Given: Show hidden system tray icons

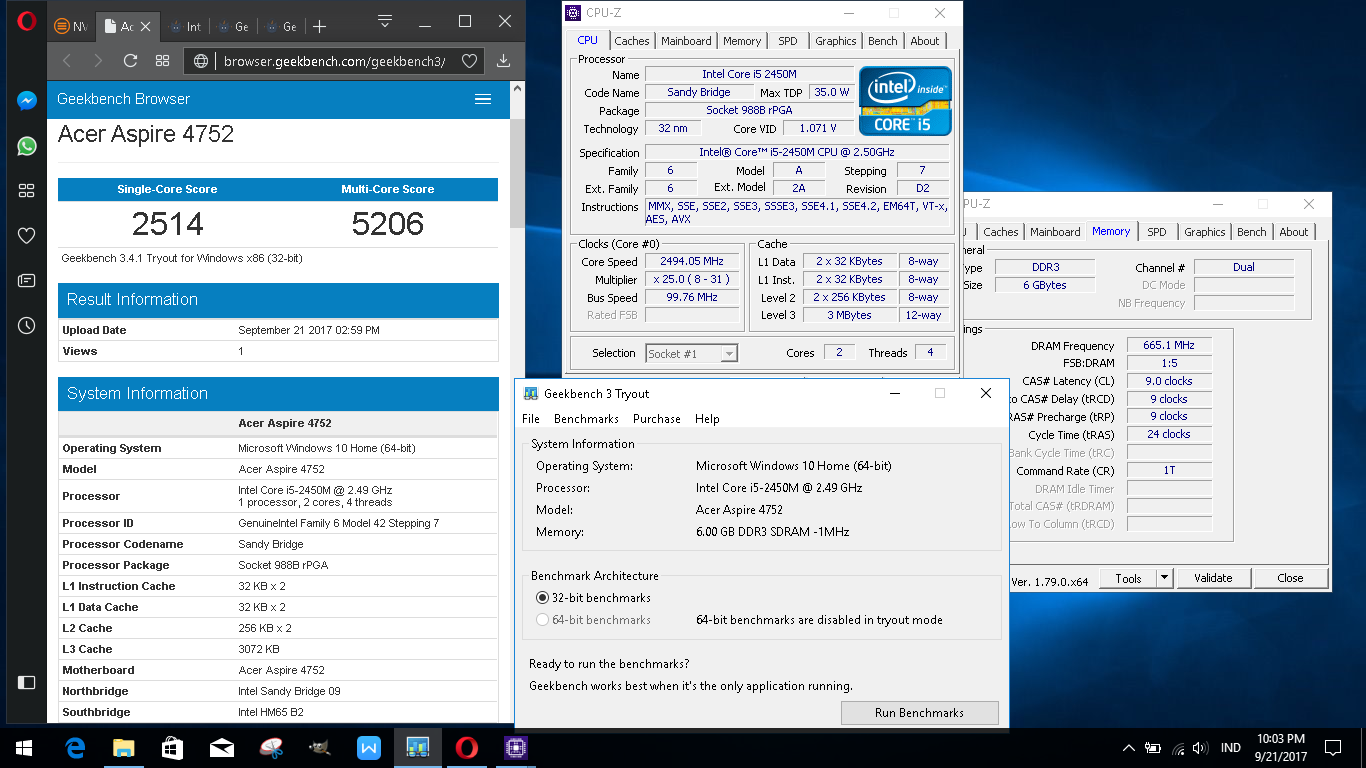Looking at the screenshot, I should click(x=1128, y=747).
